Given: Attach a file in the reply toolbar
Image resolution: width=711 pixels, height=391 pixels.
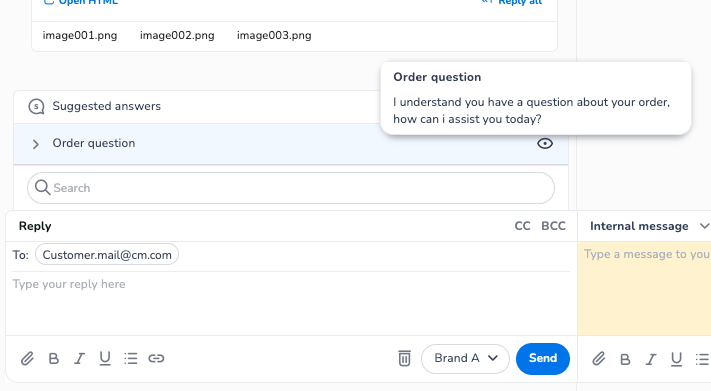Looking at the screenshot, I should point(27,358).
